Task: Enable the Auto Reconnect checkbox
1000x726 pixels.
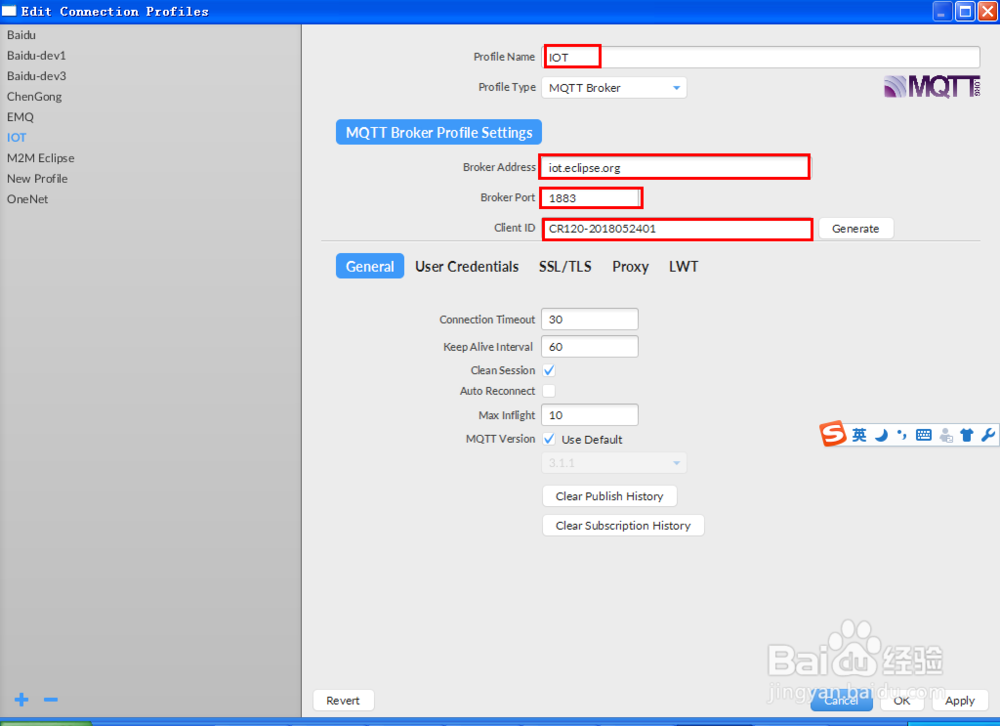Action: pos(548,390)
